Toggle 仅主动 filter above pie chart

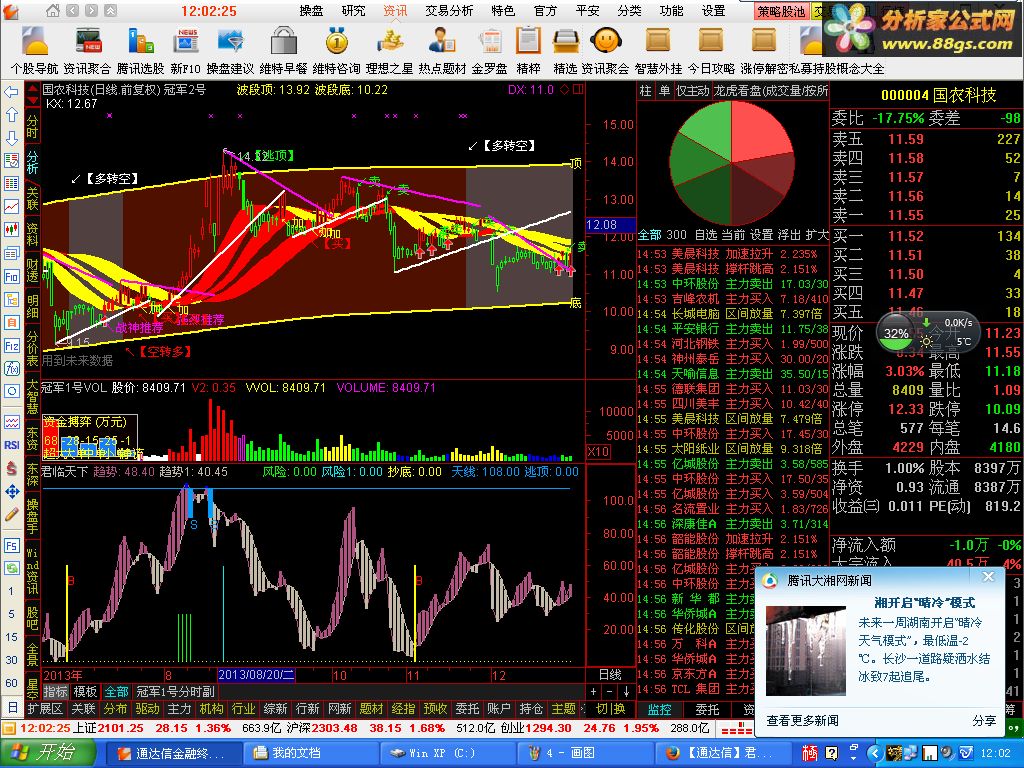pyautogui.click(x=692, y=91)
